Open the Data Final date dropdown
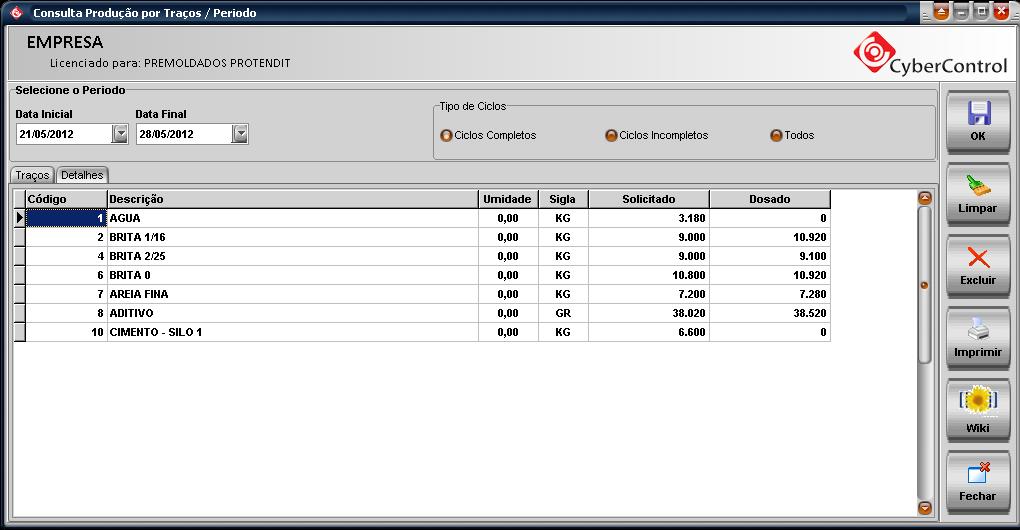Image resolution: width=1020 pixels, height=530 pixels. (240, 134)
